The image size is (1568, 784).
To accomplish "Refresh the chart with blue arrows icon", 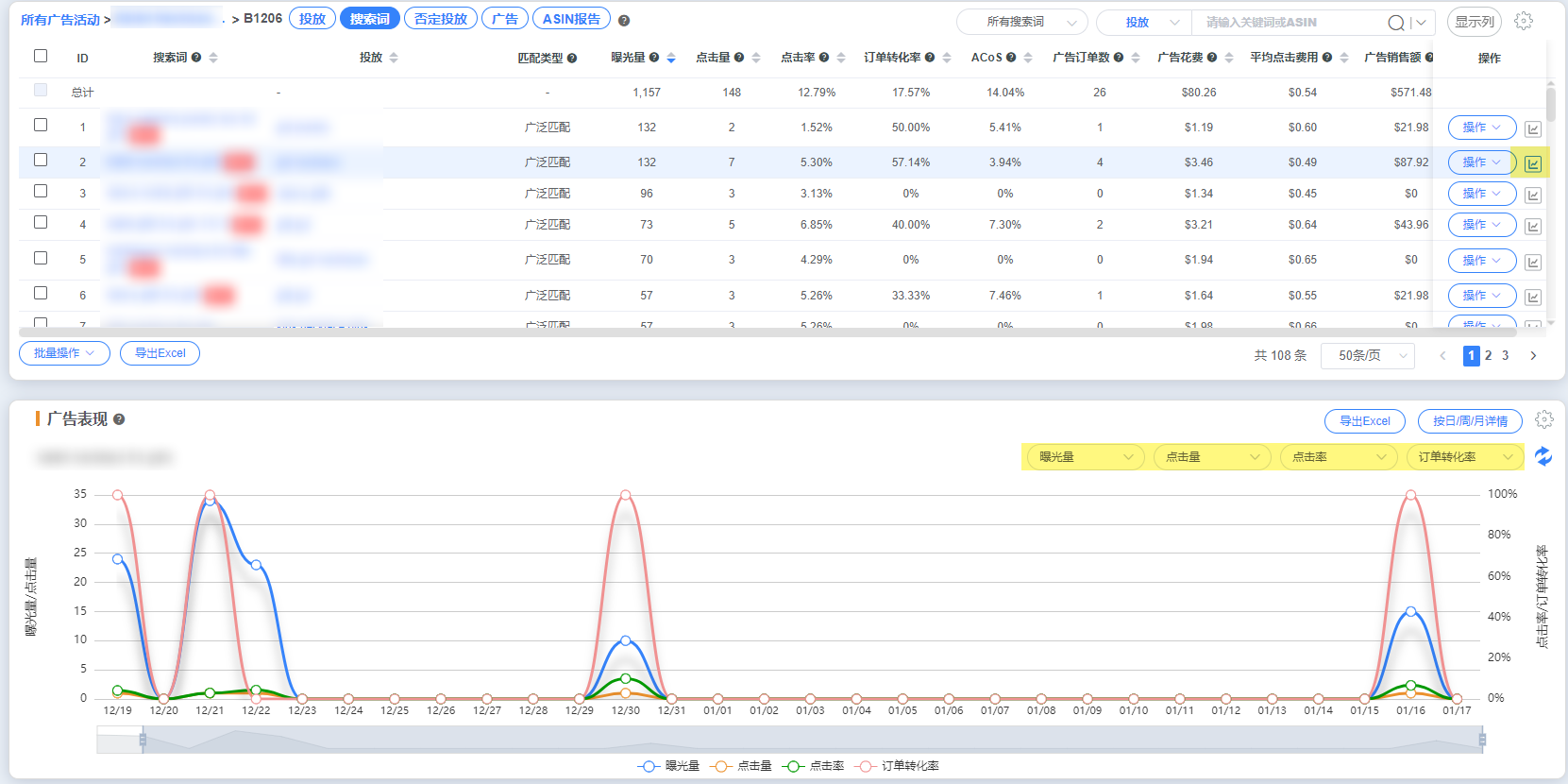I will click(1543, 456).
